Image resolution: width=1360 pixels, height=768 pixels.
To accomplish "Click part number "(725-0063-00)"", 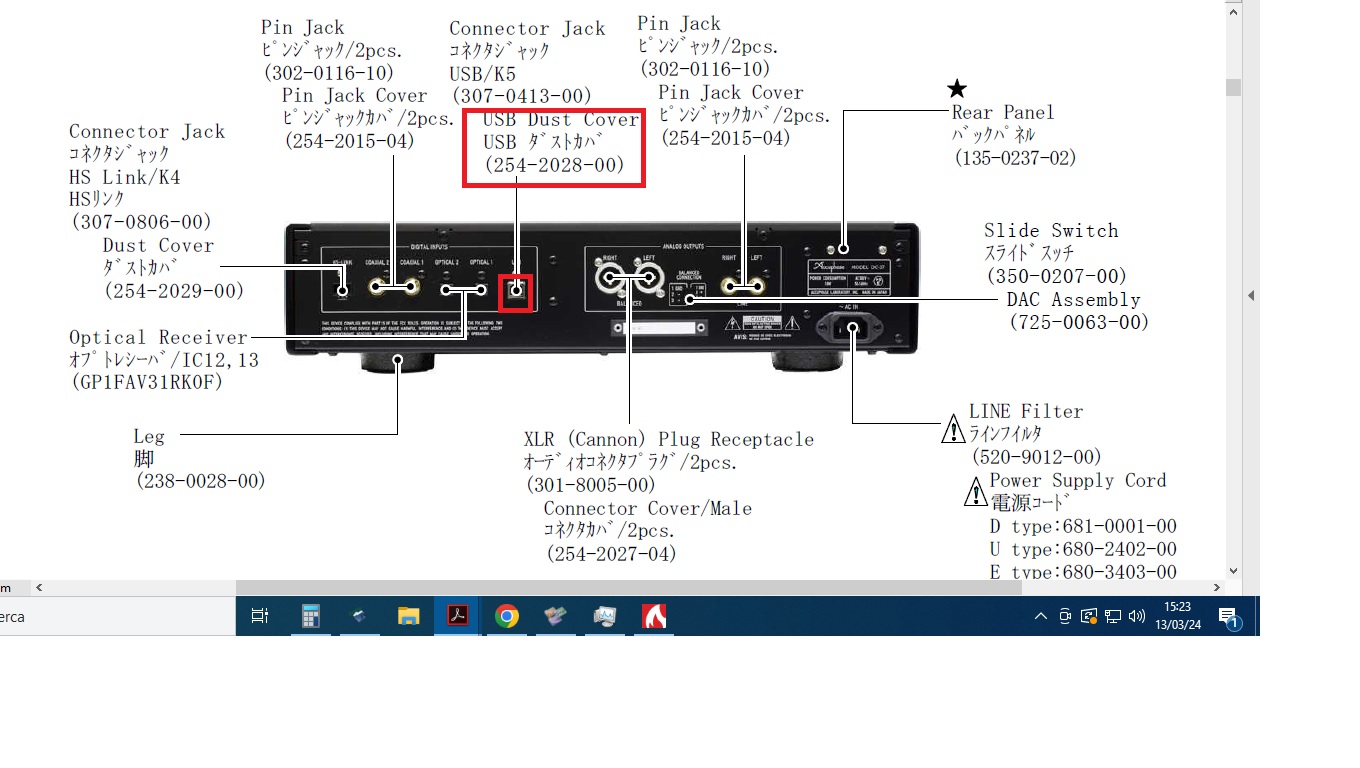I will [x=1078, y=322].
